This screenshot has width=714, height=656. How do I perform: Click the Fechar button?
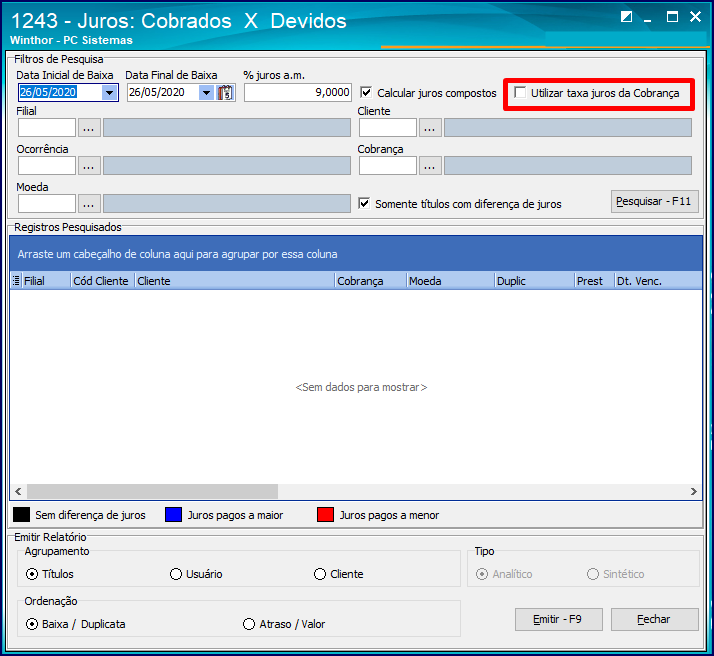654,620
